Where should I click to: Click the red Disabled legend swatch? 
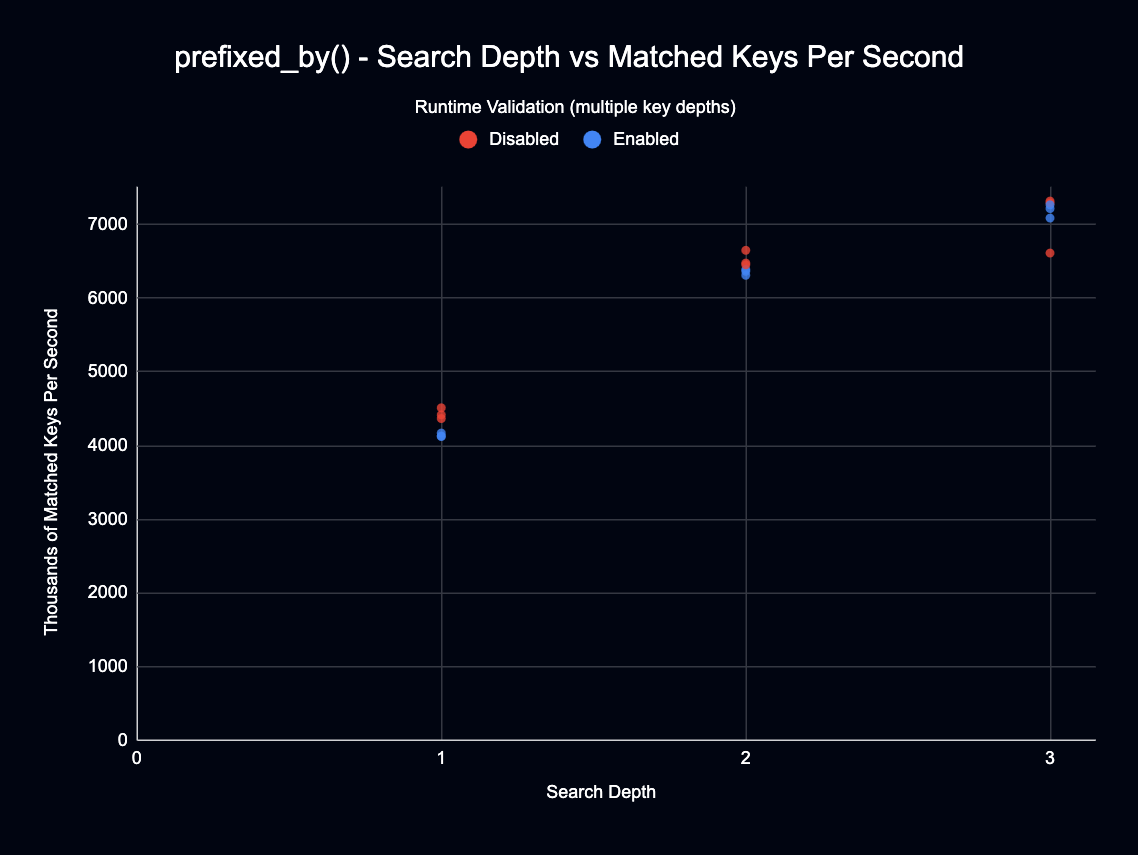tap(468, 139)
